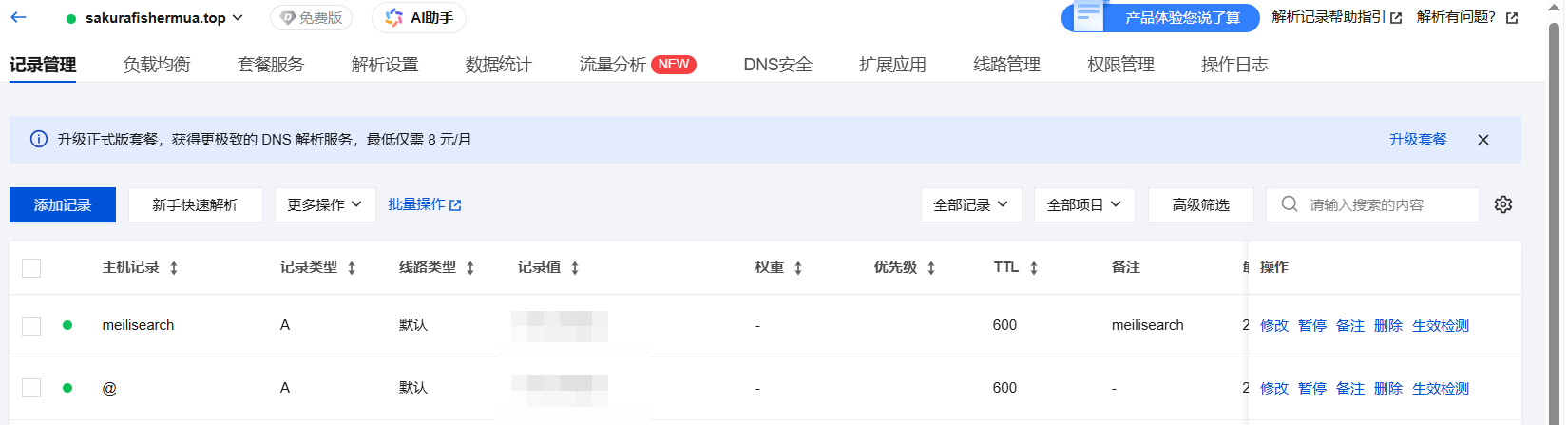Viewport: 1568px width, 425px height.
Task: Open the AI助手 assistant
Action: [419, 18]
